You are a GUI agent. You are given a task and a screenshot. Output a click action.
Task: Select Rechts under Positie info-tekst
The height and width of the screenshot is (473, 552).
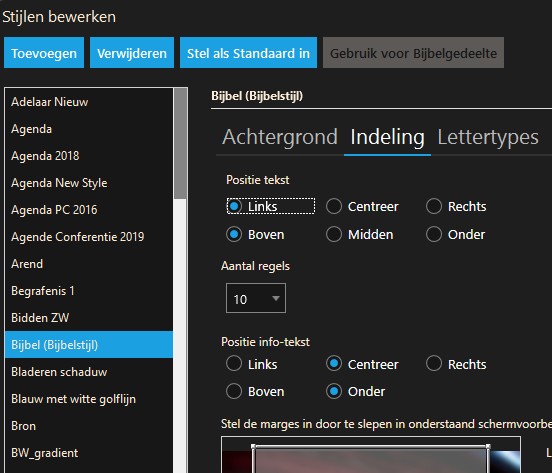point(456,364)
